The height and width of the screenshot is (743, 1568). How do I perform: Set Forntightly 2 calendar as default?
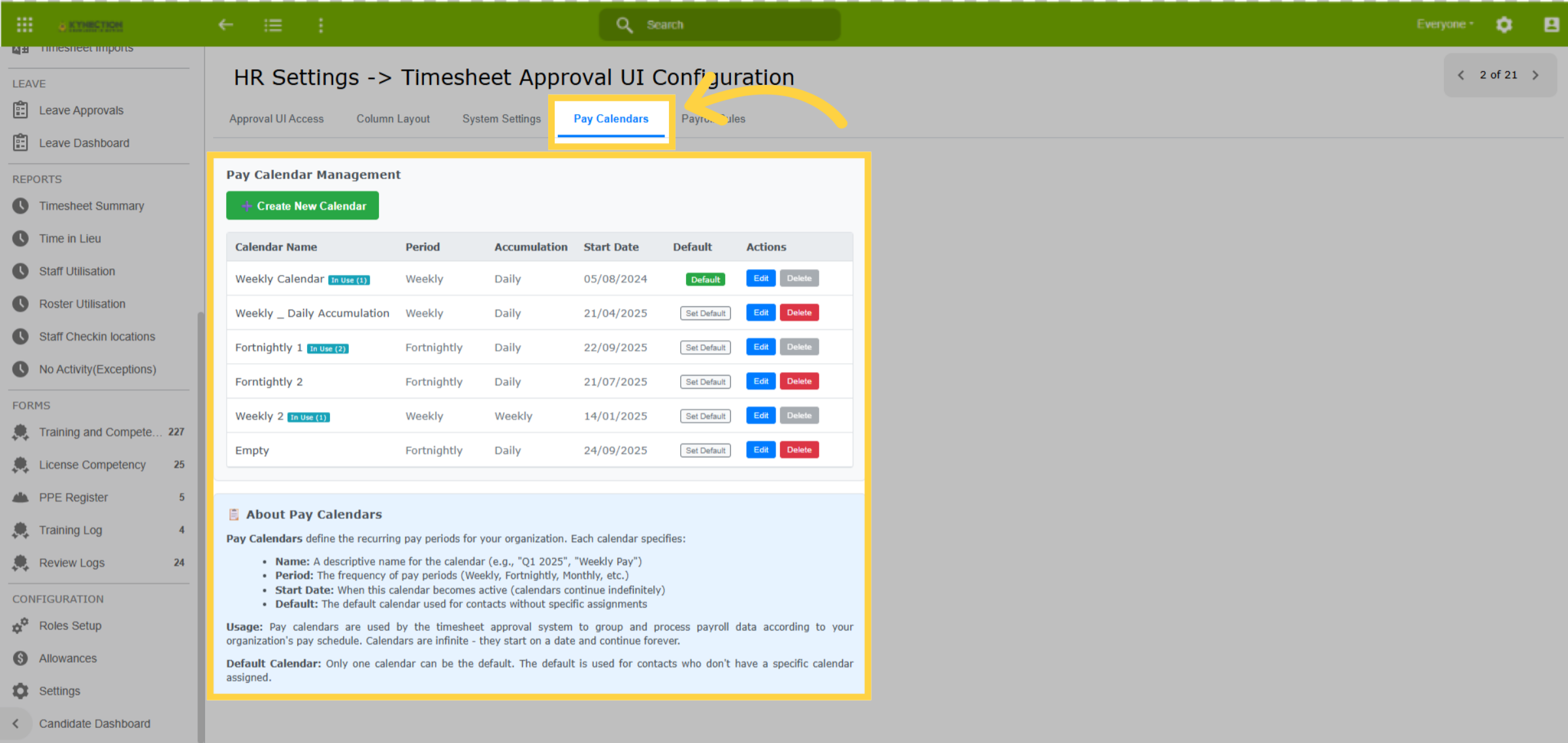705,382
